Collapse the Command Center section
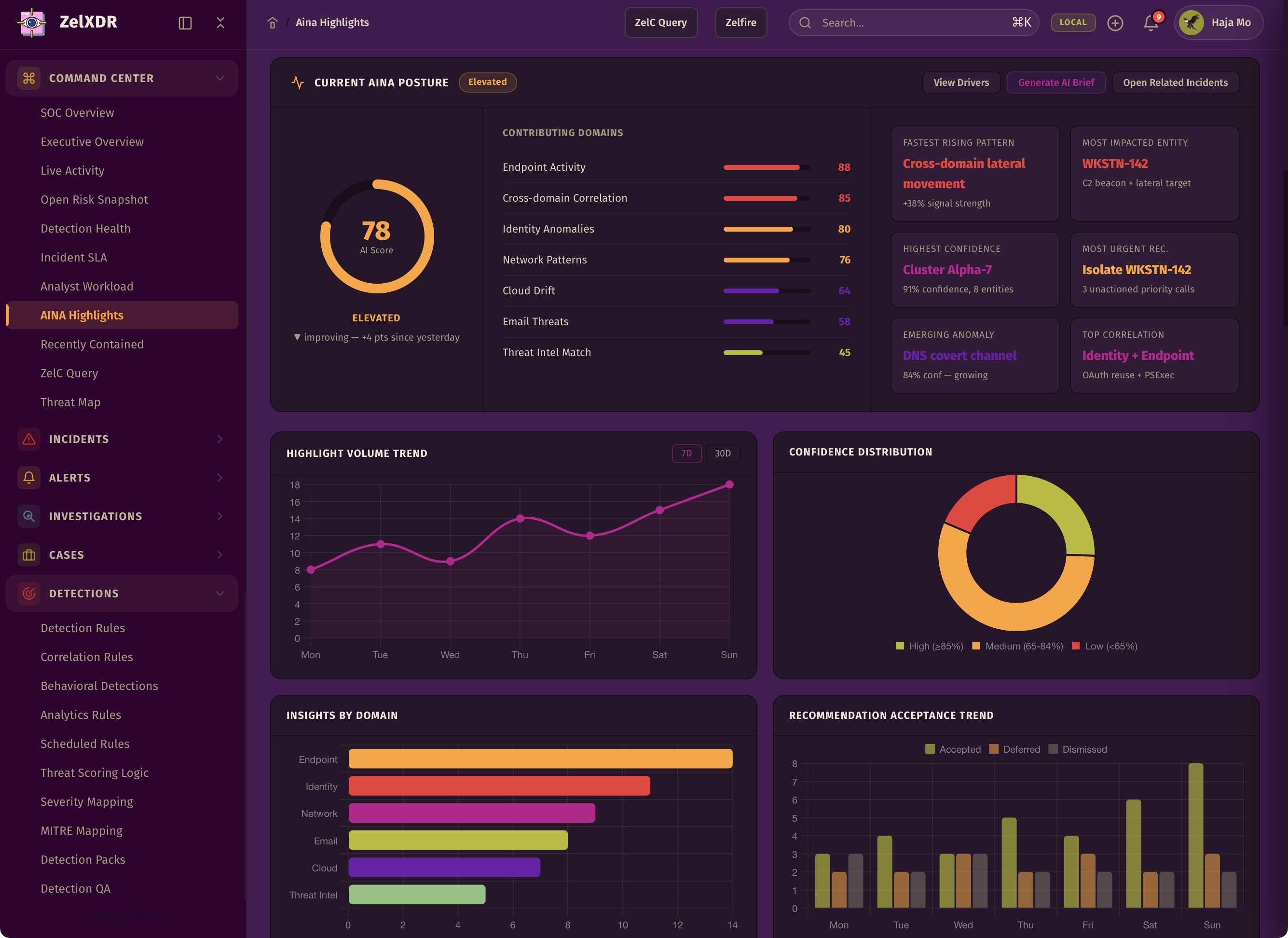Screen dimensions: 1288x938 [x=220, y=78]
